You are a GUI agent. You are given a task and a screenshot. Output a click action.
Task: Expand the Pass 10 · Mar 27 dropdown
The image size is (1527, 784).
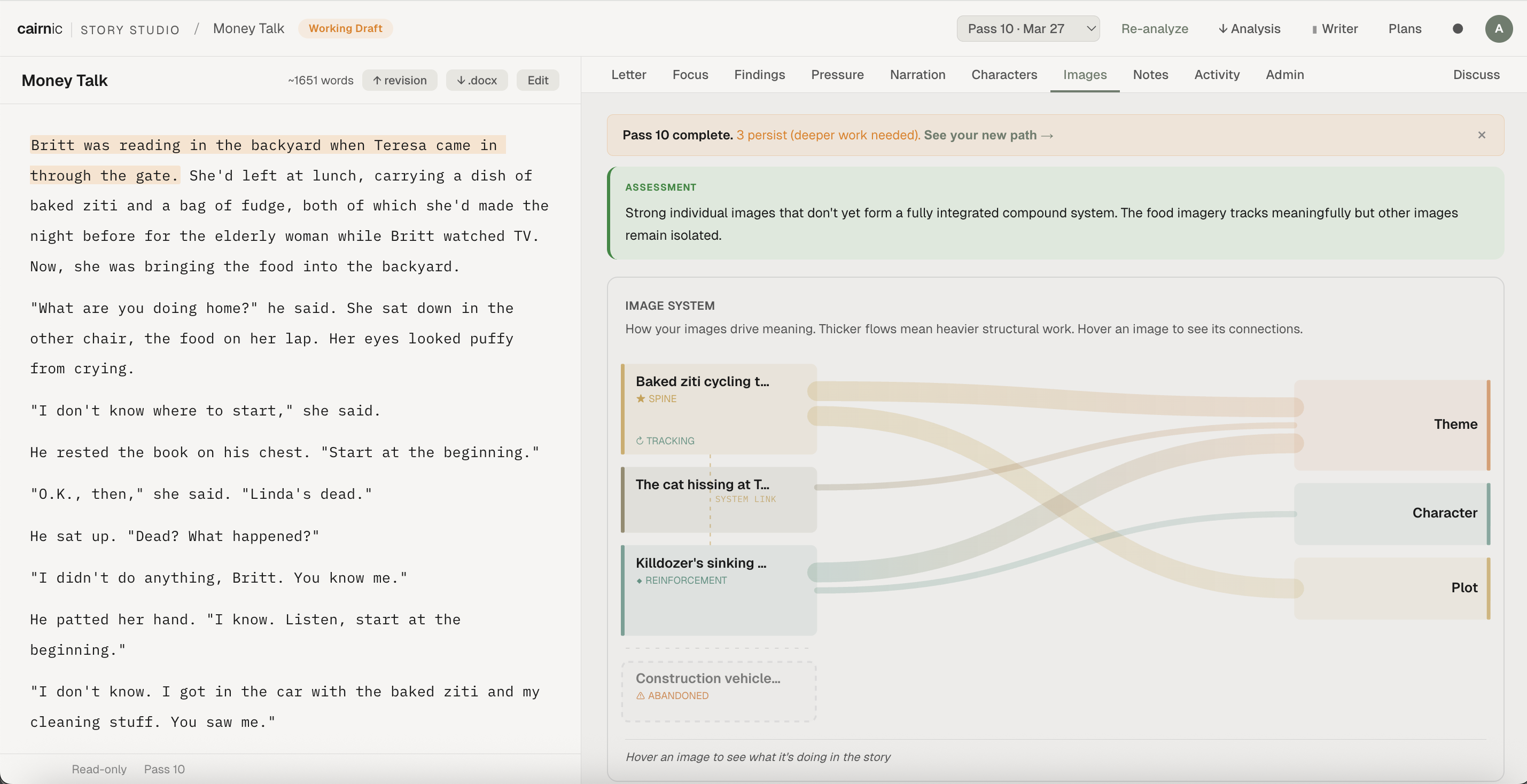1028,28
